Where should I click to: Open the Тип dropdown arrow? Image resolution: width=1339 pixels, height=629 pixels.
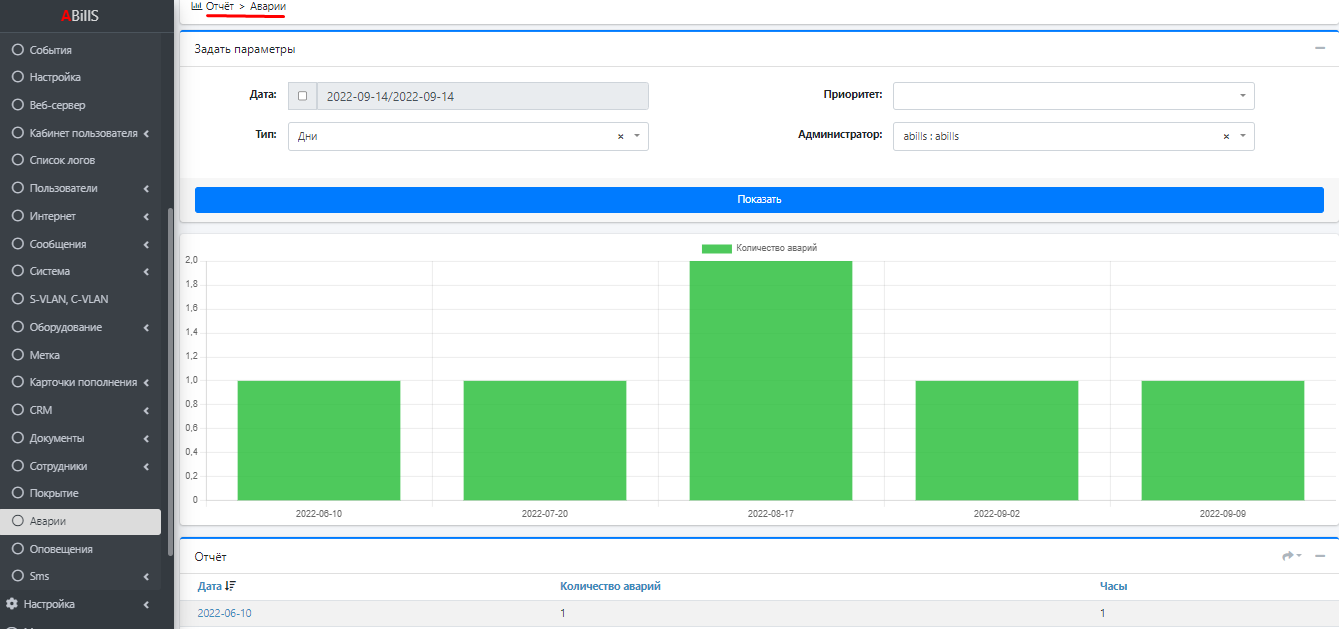coord(637,137)
